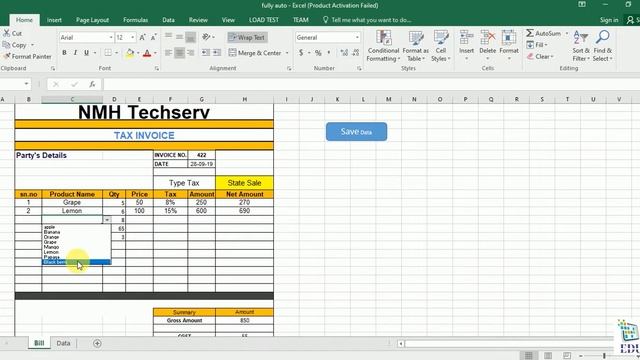This screenshot has width=640, height=360.
Task: Open the Format cells menu icon
Action: (509, 37)
